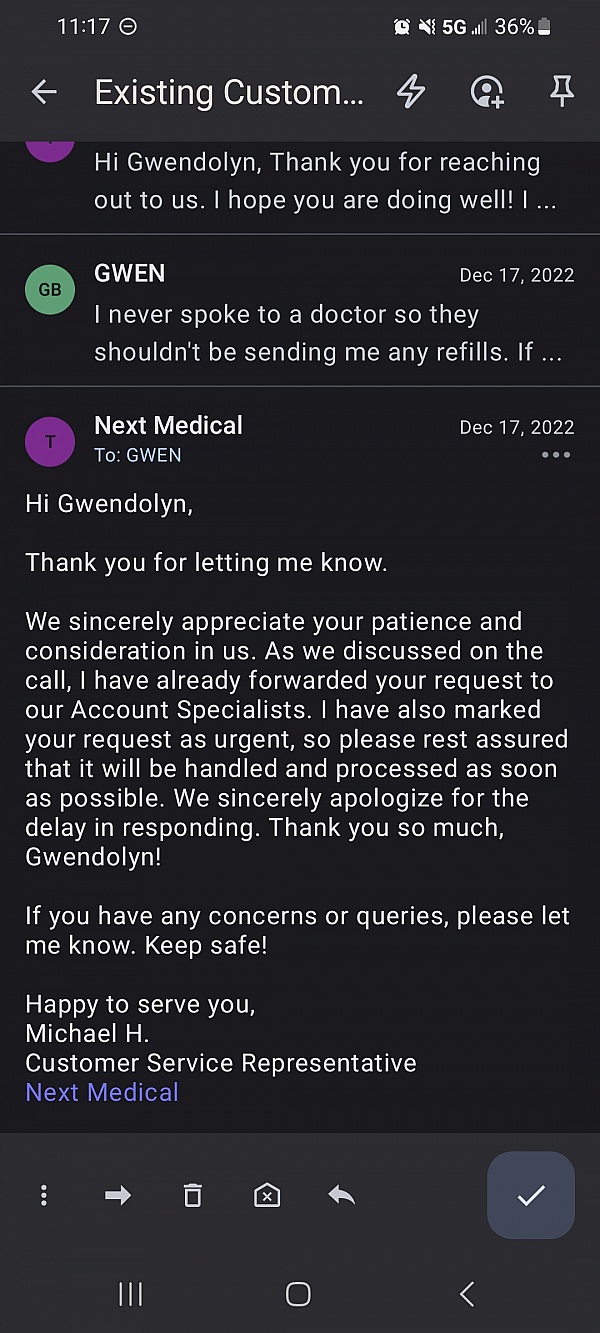Open the add contact icon in header
The height and width of the screenshot is (1333, 600).
click(486, 92)
